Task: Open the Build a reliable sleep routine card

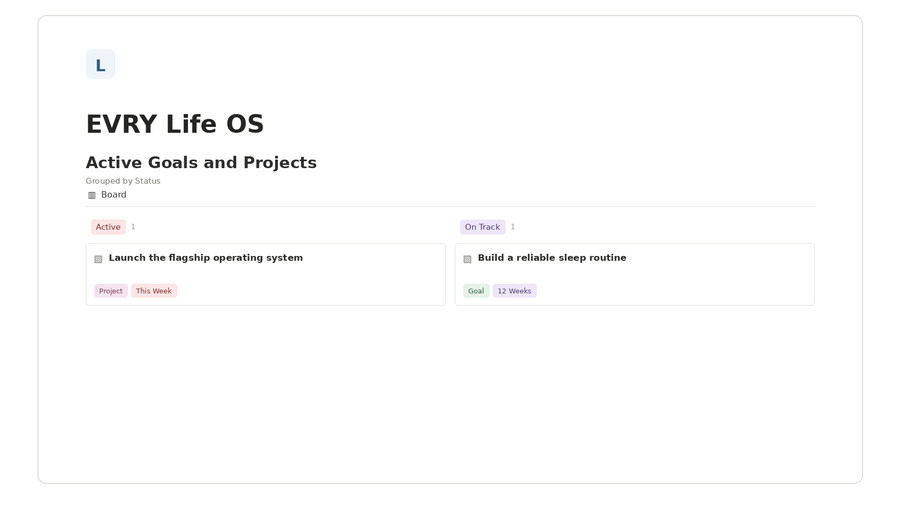Action: pyautogui.click(x=635, y=274)
